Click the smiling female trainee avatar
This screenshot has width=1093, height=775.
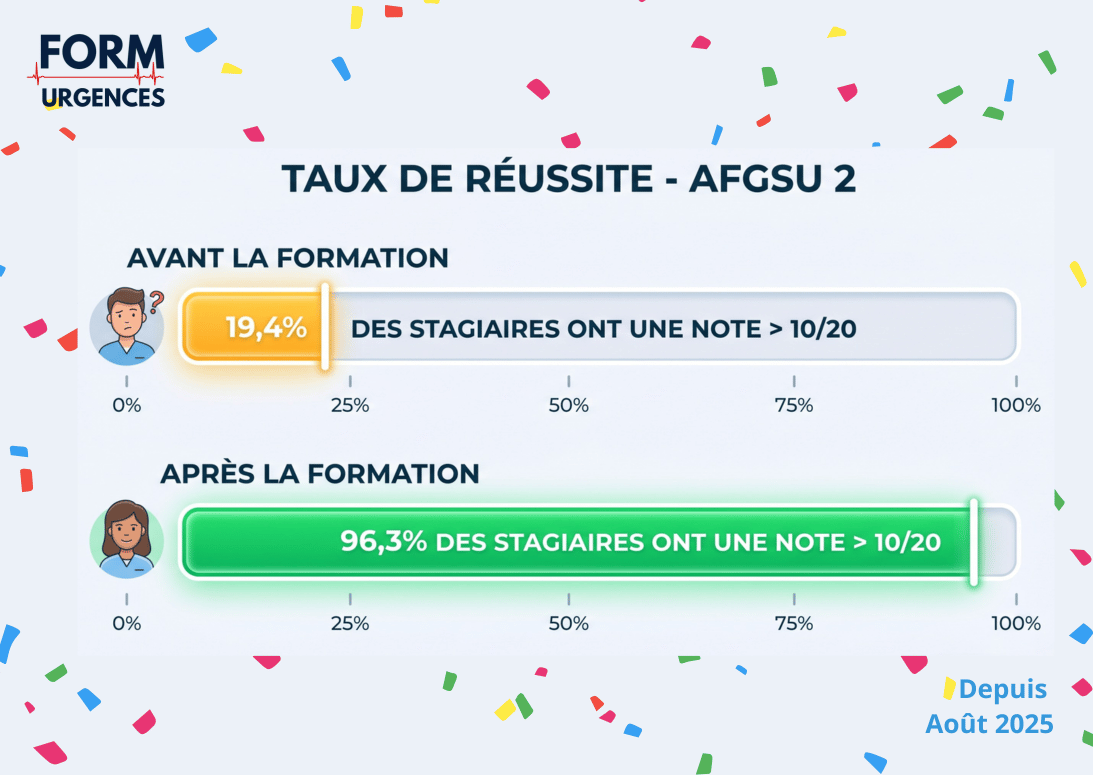[127, 539]
